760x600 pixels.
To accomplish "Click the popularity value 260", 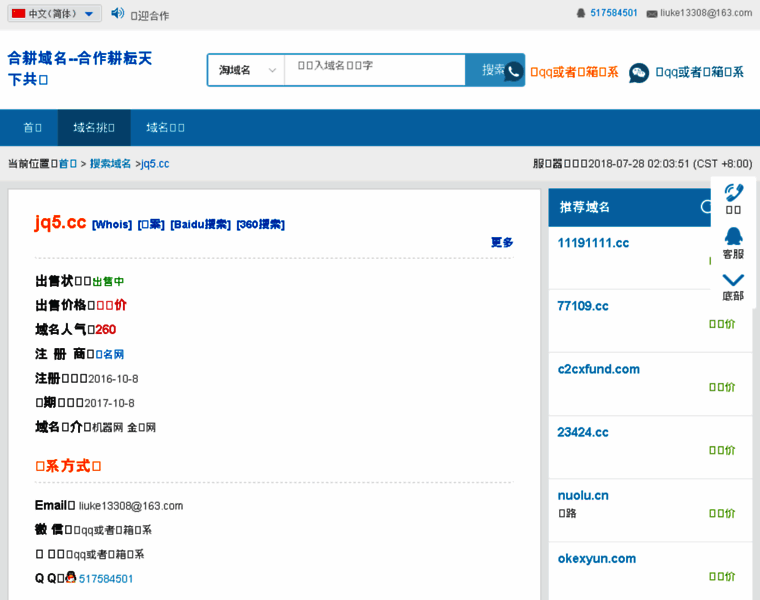I will click(106, 330).
